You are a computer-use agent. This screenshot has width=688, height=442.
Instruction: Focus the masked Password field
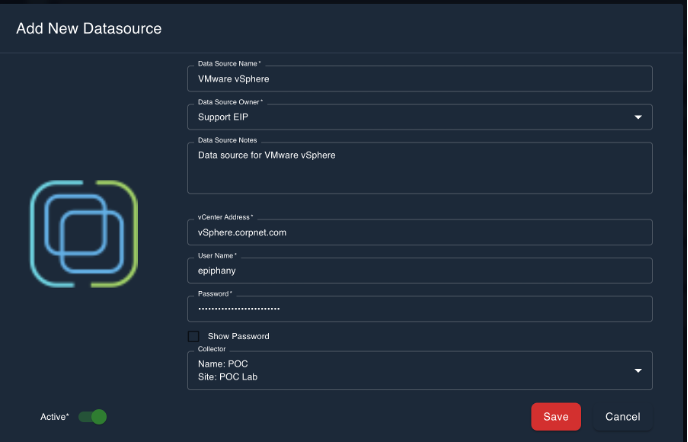coord(420,309)
